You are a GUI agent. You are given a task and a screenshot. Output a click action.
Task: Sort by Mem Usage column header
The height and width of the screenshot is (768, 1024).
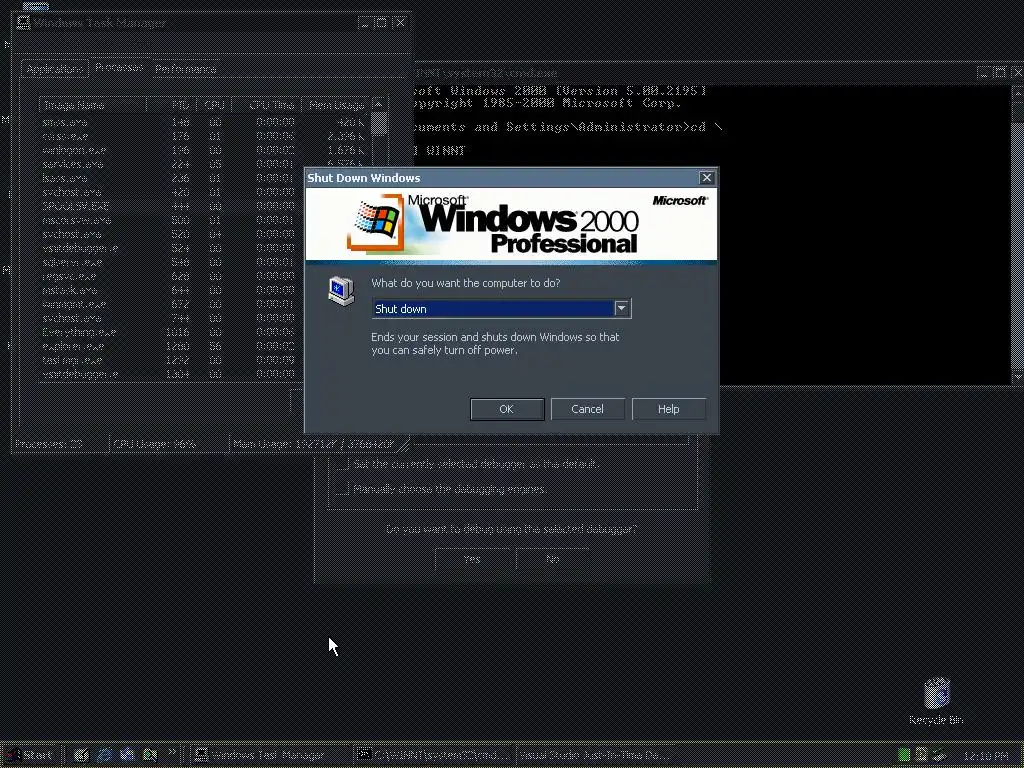(336, 105)
